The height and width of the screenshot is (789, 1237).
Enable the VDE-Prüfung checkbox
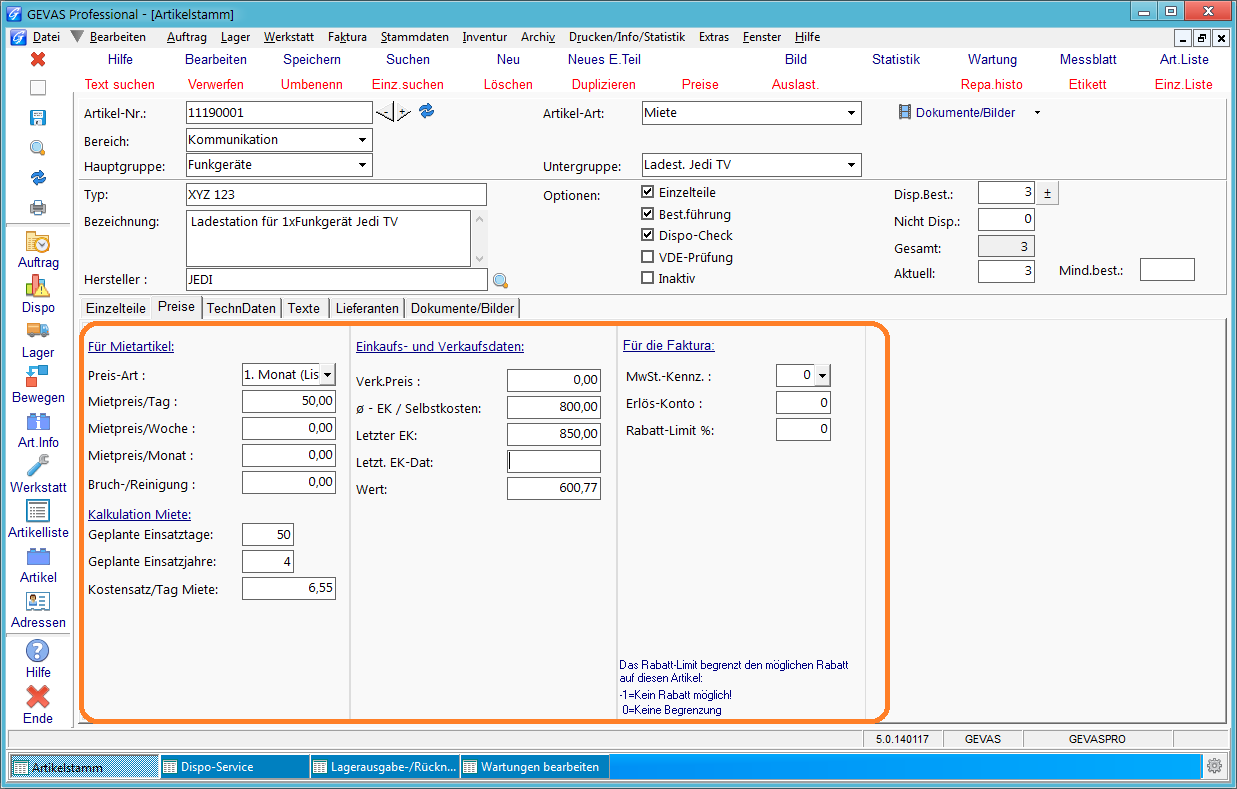coord(648,257)
